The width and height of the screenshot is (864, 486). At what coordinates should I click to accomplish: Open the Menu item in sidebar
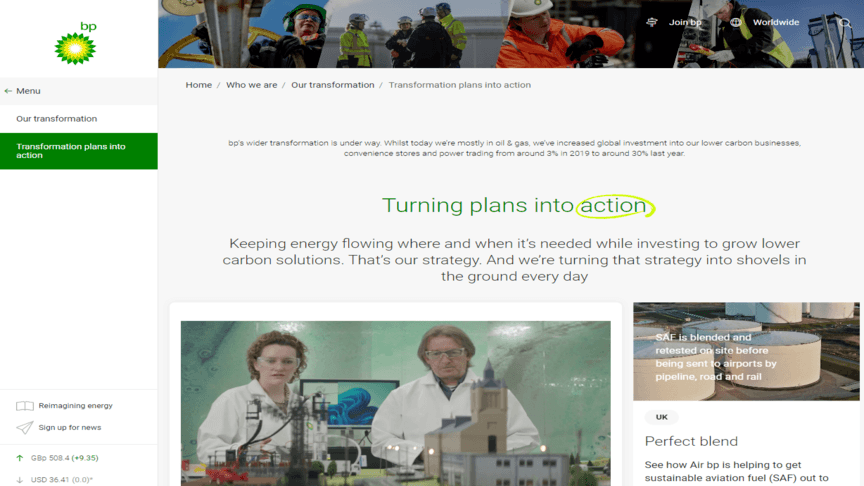(79, 91)
